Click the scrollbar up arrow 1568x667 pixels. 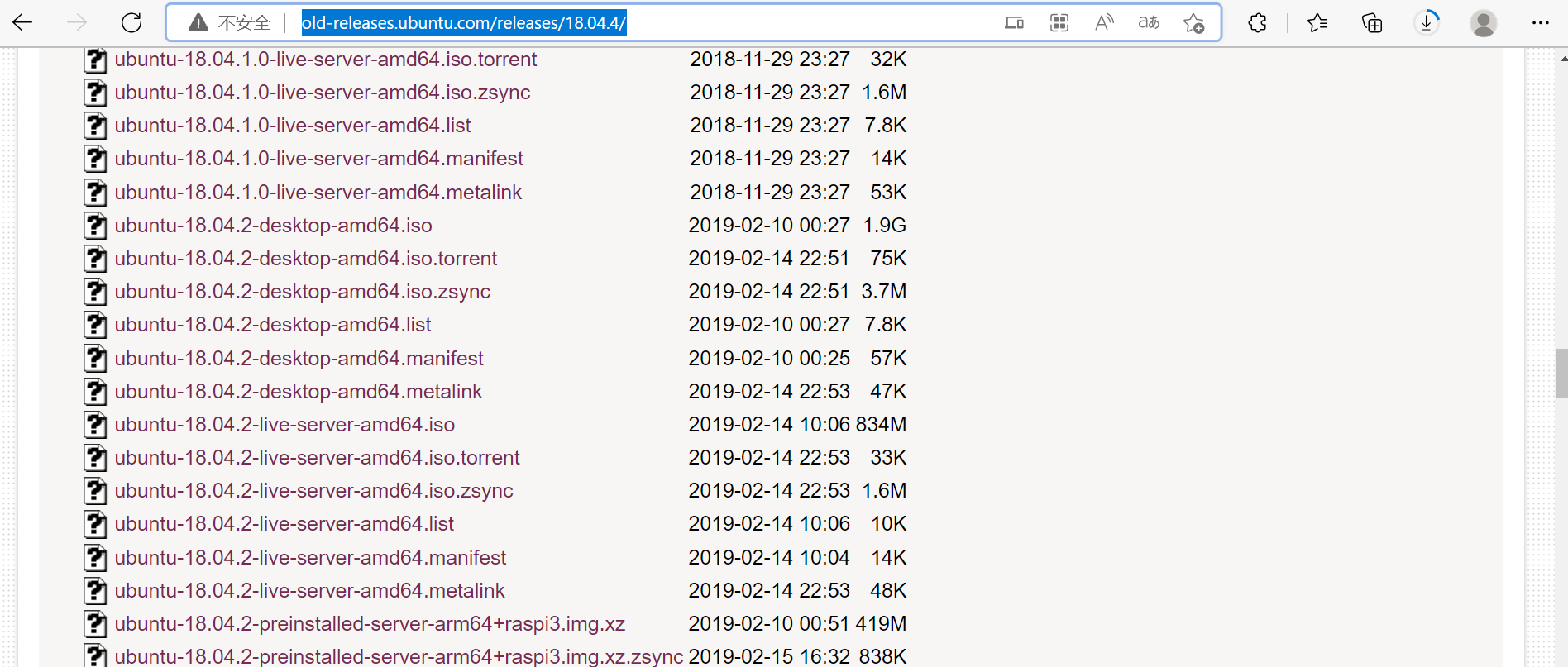[x=1562, y=59]
